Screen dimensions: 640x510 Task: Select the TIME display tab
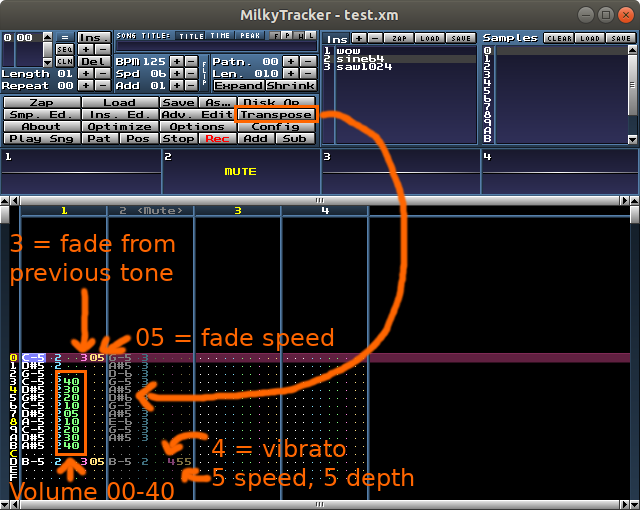pos(220,36)
